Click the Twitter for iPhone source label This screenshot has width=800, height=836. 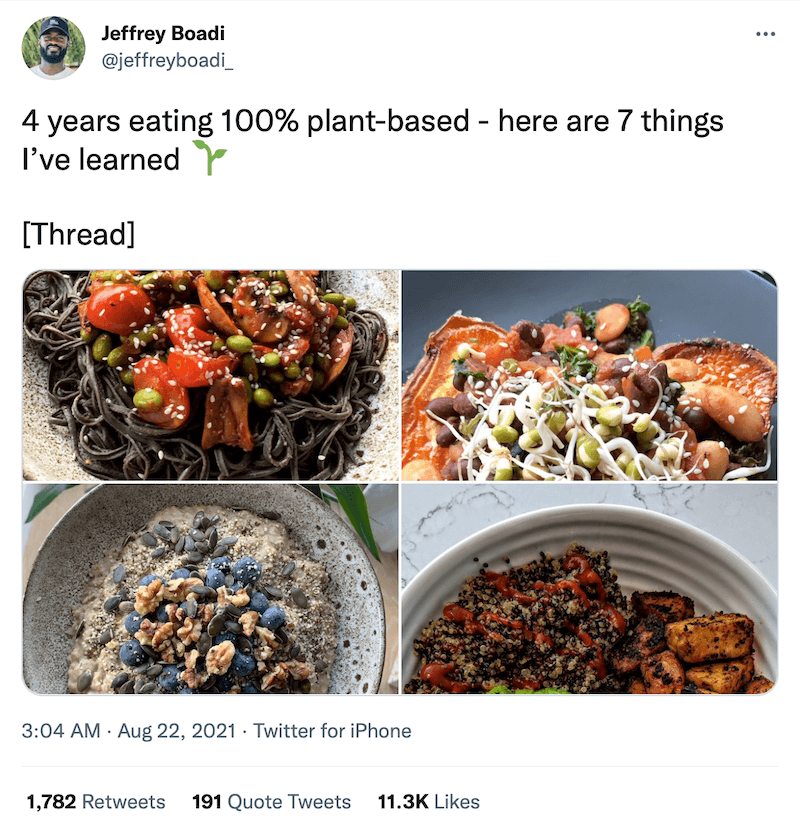[x=332, y=731]
